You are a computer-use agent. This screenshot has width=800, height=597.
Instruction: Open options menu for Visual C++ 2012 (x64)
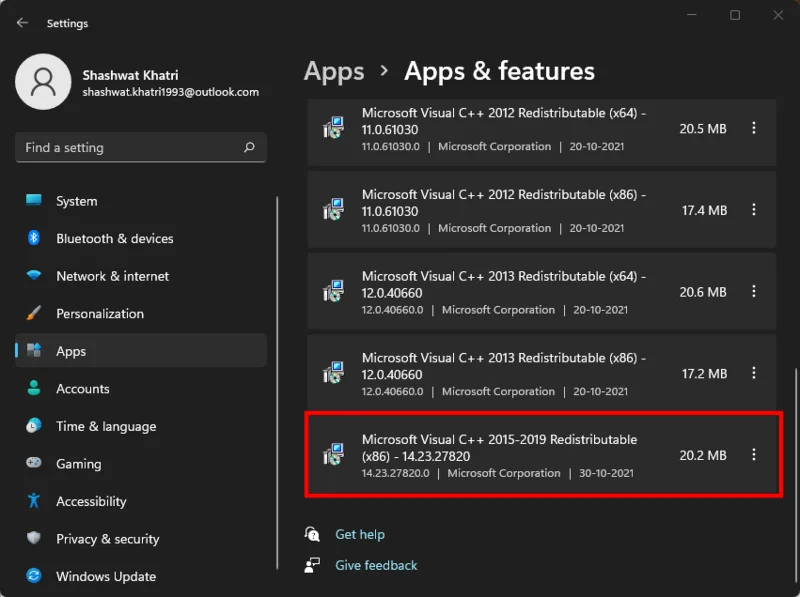point(754,128)
